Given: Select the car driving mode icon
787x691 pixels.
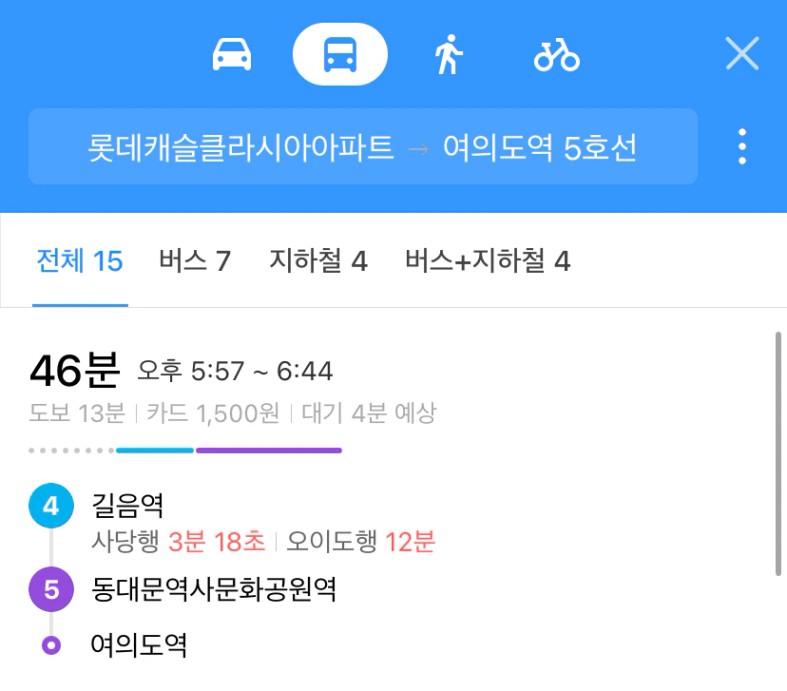Looking at the screenshot, I should click(x=231, y=54).
